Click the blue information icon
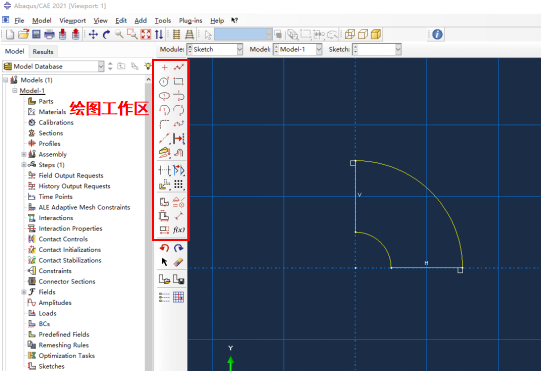 (437, 34)
